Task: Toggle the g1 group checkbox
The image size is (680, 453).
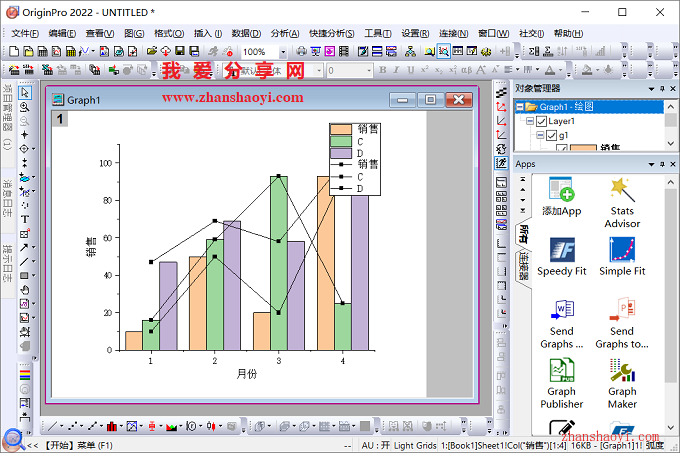Action: 551,135
